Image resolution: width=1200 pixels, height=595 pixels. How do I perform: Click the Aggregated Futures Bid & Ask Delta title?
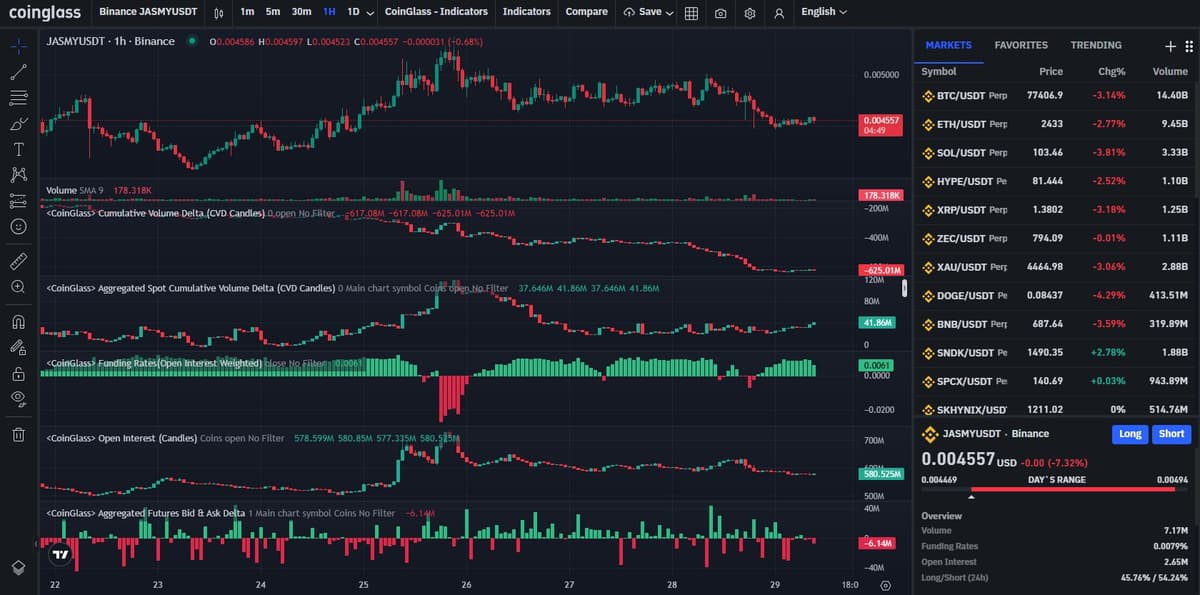145,513
